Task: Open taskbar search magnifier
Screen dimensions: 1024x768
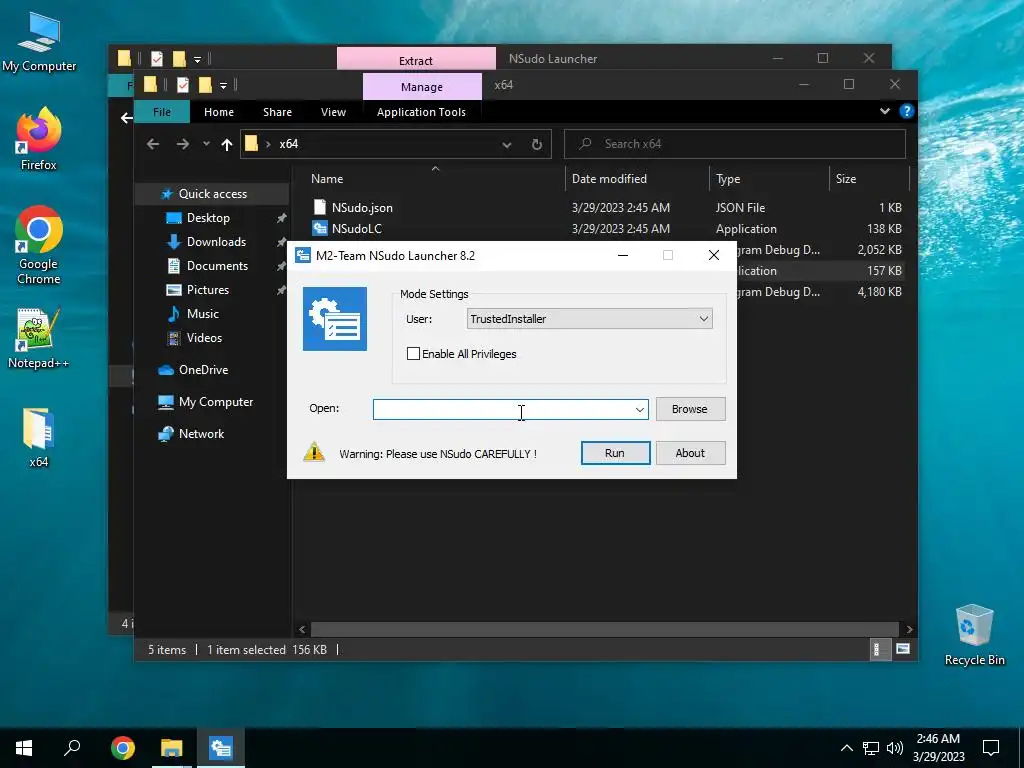Action: pos(72,748)
